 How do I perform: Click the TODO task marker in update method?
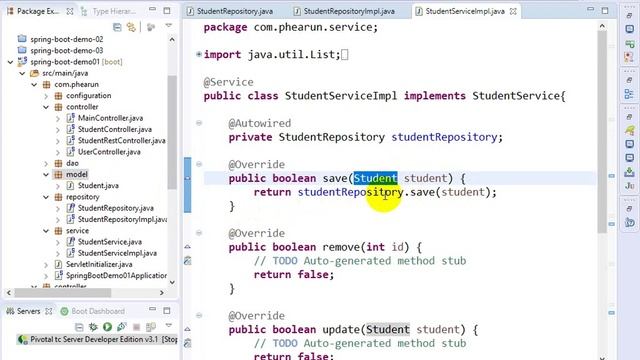(x=187, y=343)
